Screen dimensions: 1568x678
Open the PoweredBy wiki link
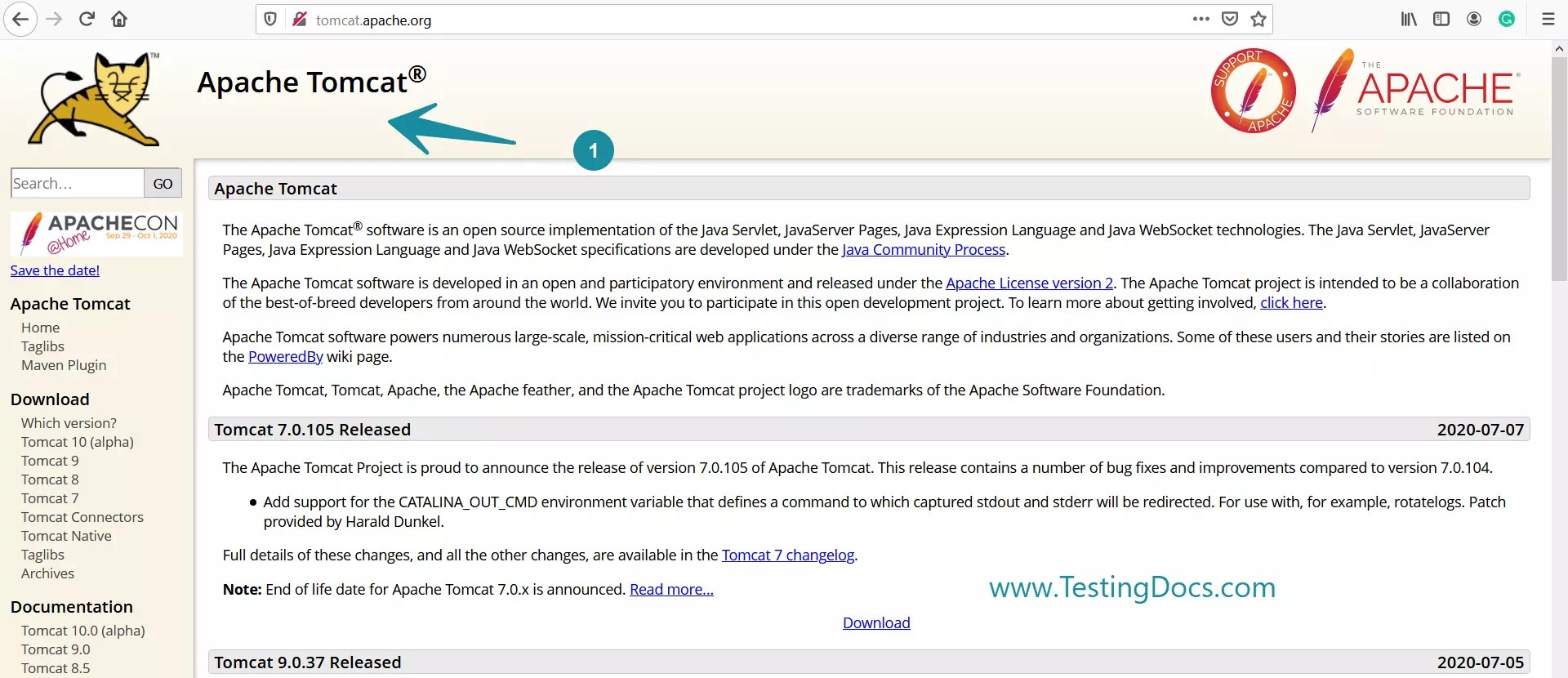[286, 357]
